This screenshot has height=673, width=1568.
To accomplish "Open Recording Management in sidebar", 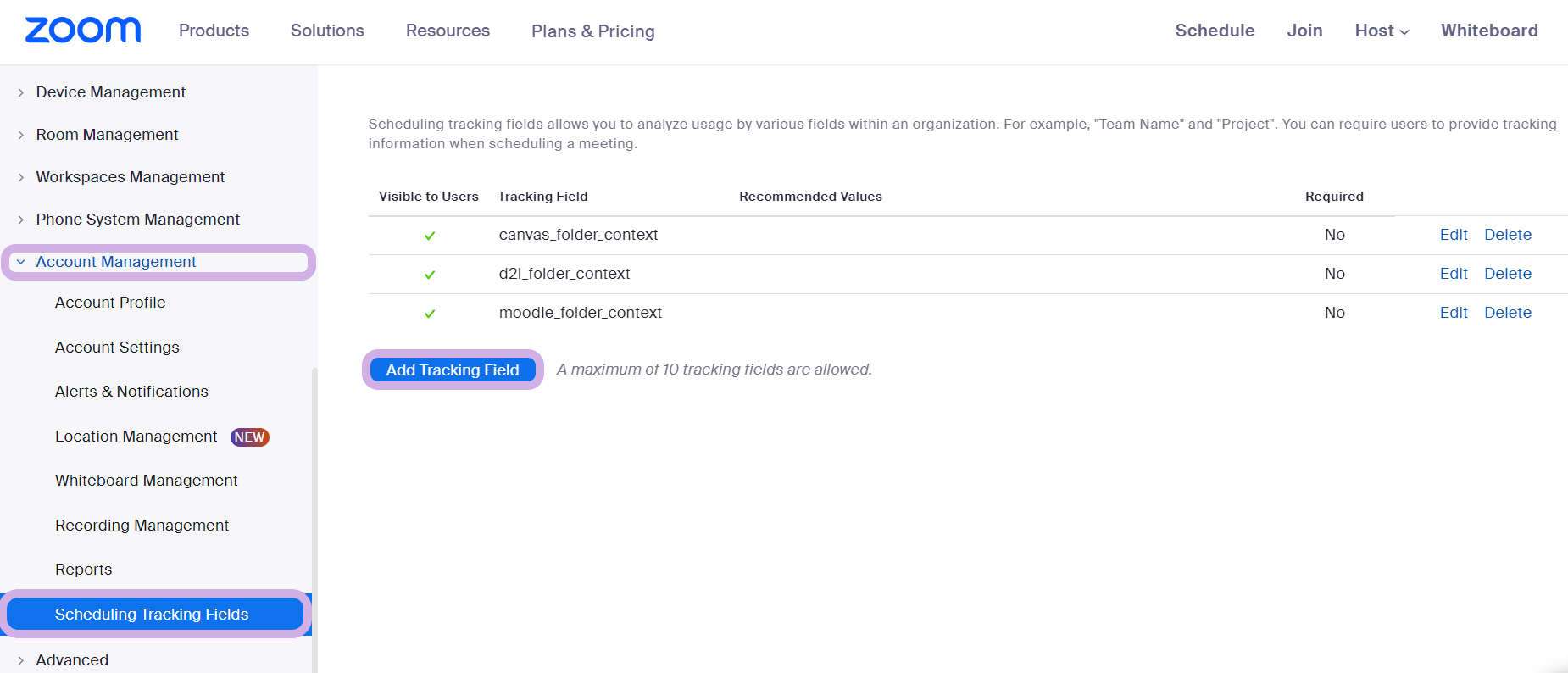I will click(x=142, y=526).
